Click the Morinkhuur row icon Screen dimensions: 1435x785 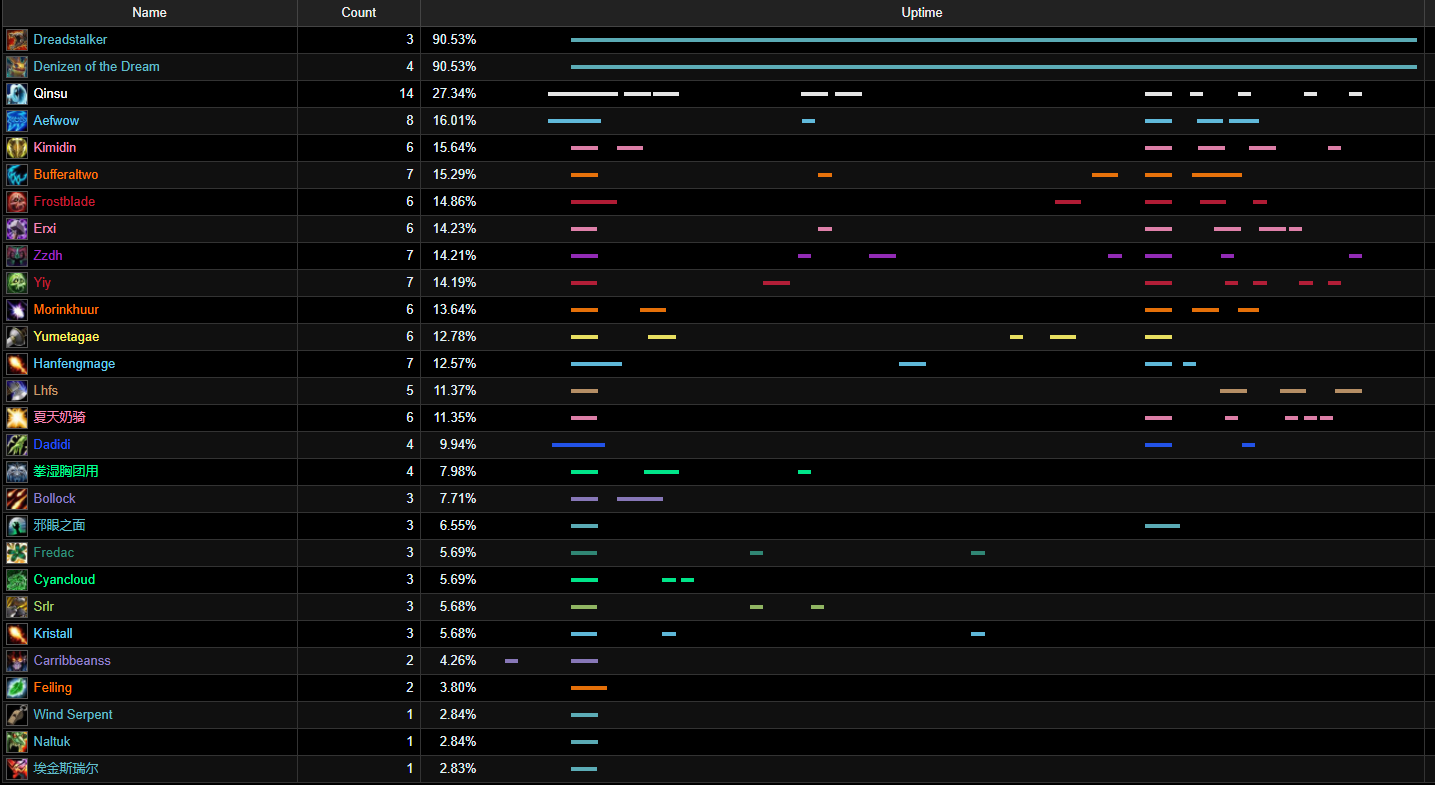[17, 310]
